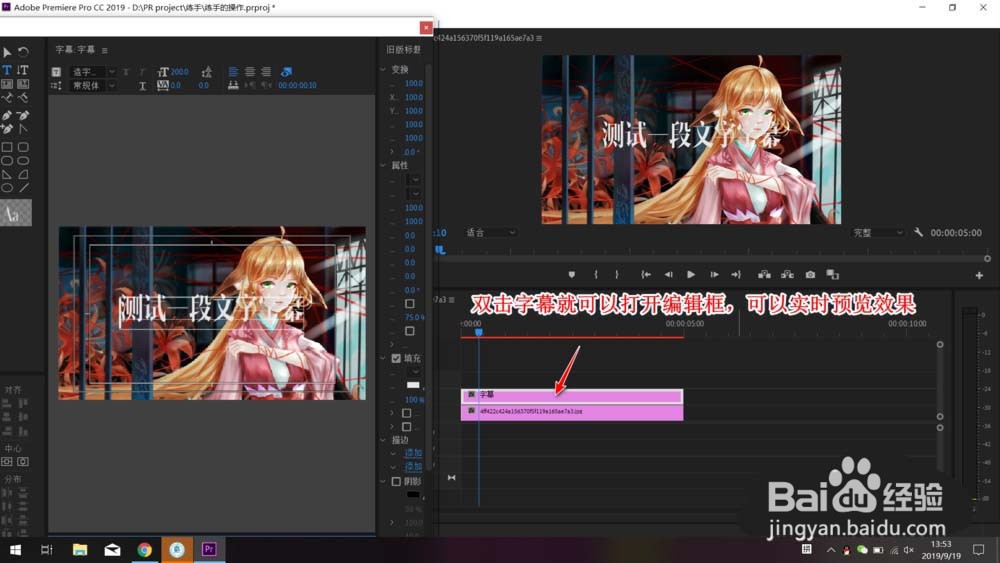This screenshot has width=1000, height=563.
Task: Align title text to the right
Action: click(x=266, y=72)
